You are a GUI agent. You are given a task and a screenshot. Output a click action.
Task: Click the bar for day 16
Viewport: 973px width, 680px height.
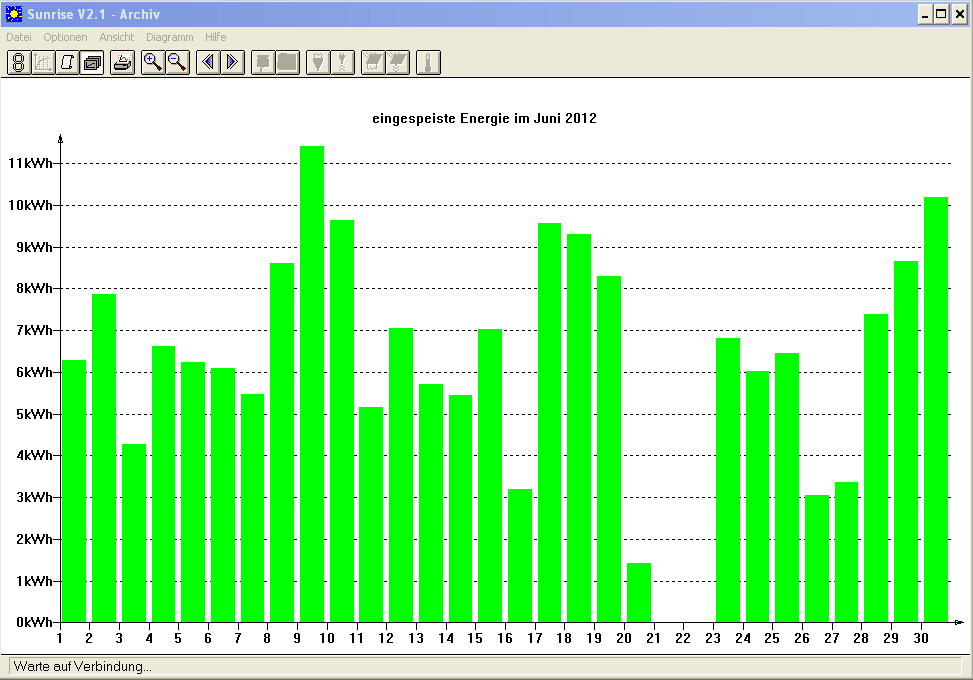[x=520, y=556]
